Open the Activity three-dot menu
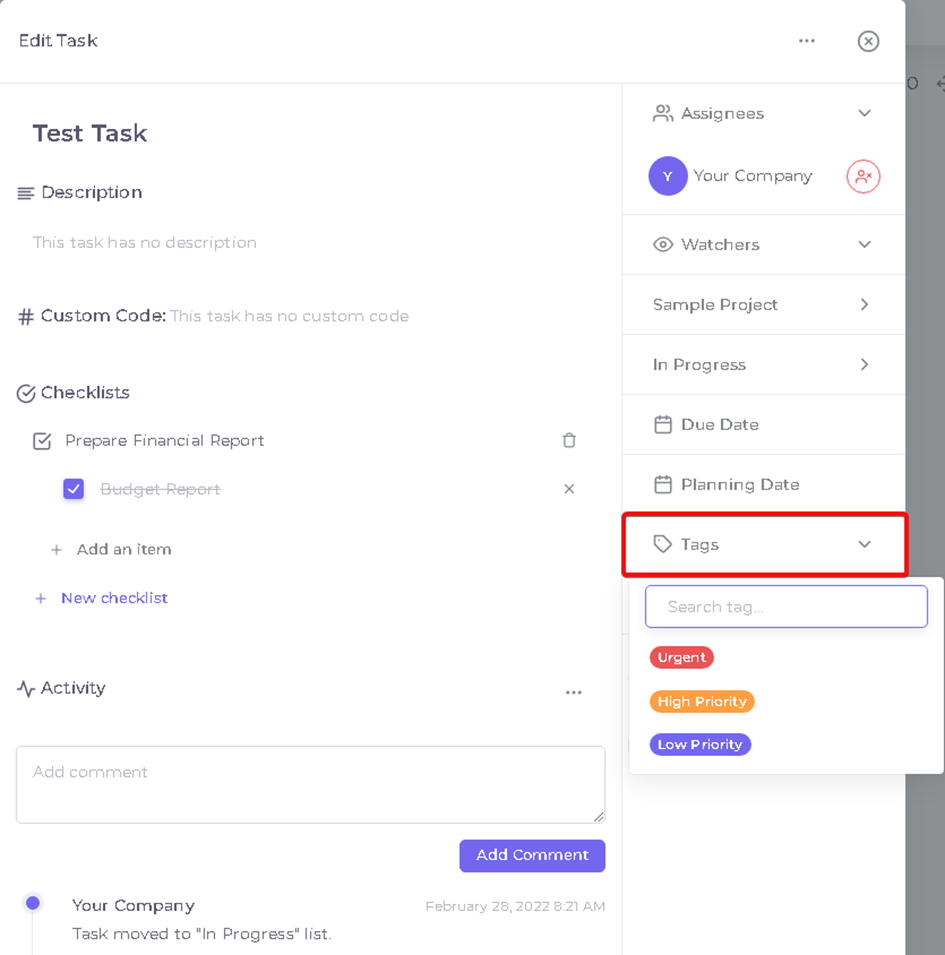The height and width of the screenshot is (955, 945). pos(574,692)
